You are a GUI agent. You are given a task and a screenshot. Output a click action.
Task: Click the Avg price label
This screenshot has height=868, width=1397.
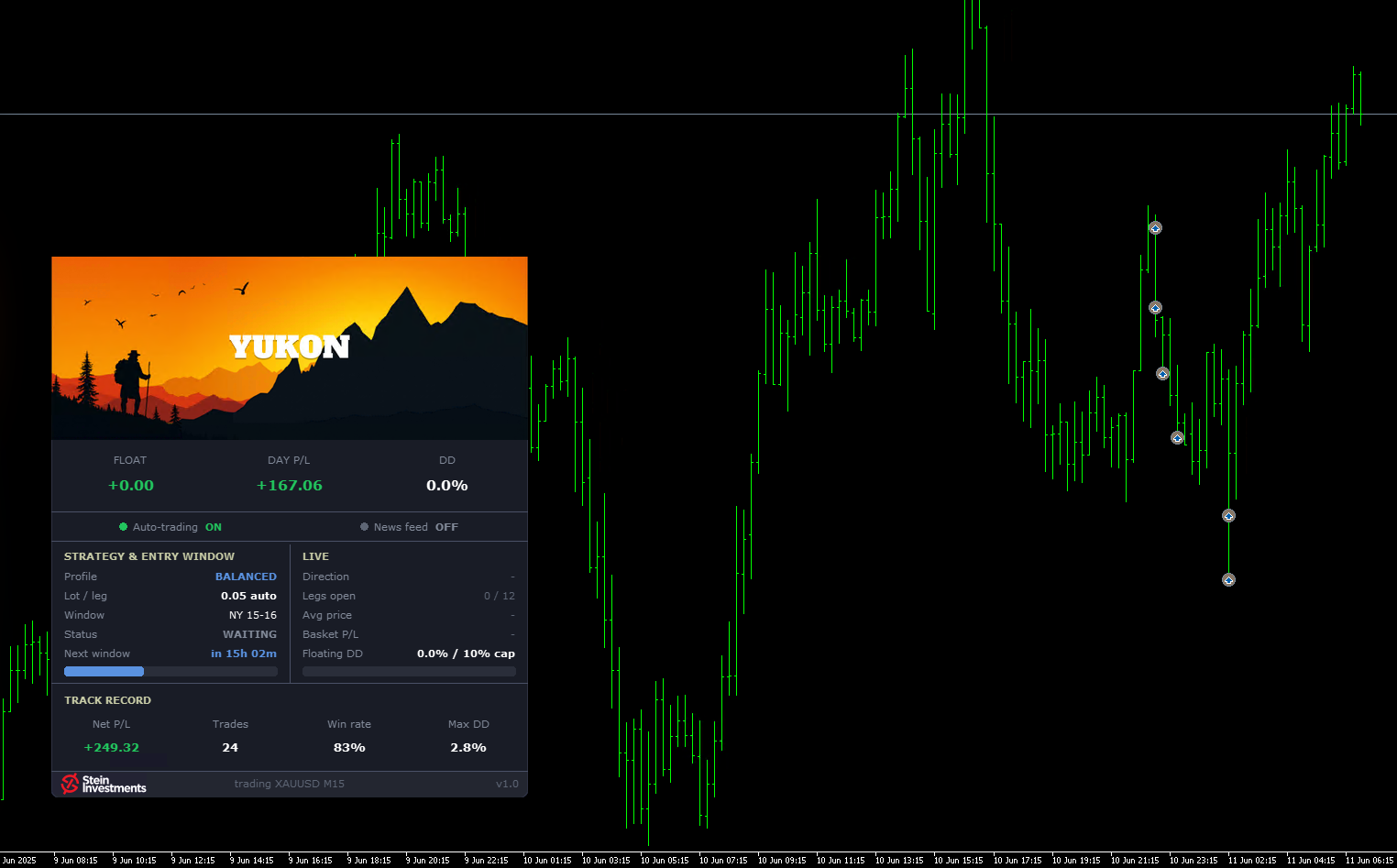(327, 615)
